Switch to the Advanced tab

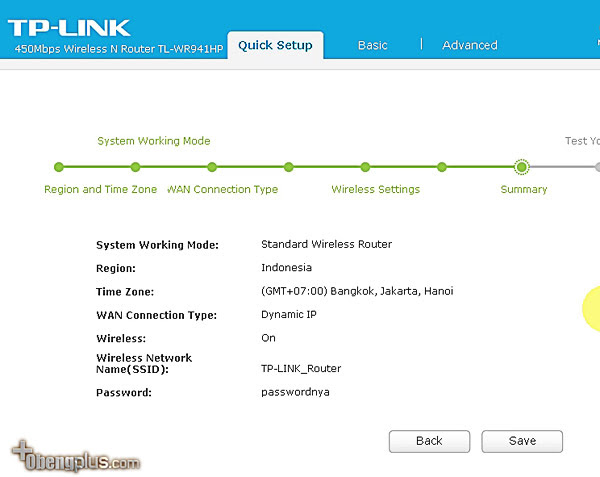pos(470,45)
